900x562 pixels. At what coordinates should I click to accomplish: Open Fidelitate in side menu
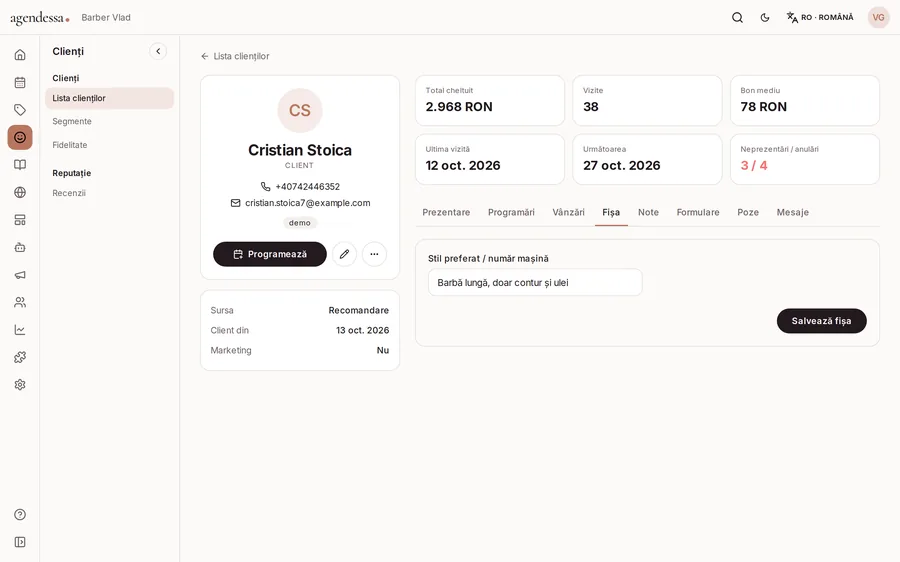69,145
